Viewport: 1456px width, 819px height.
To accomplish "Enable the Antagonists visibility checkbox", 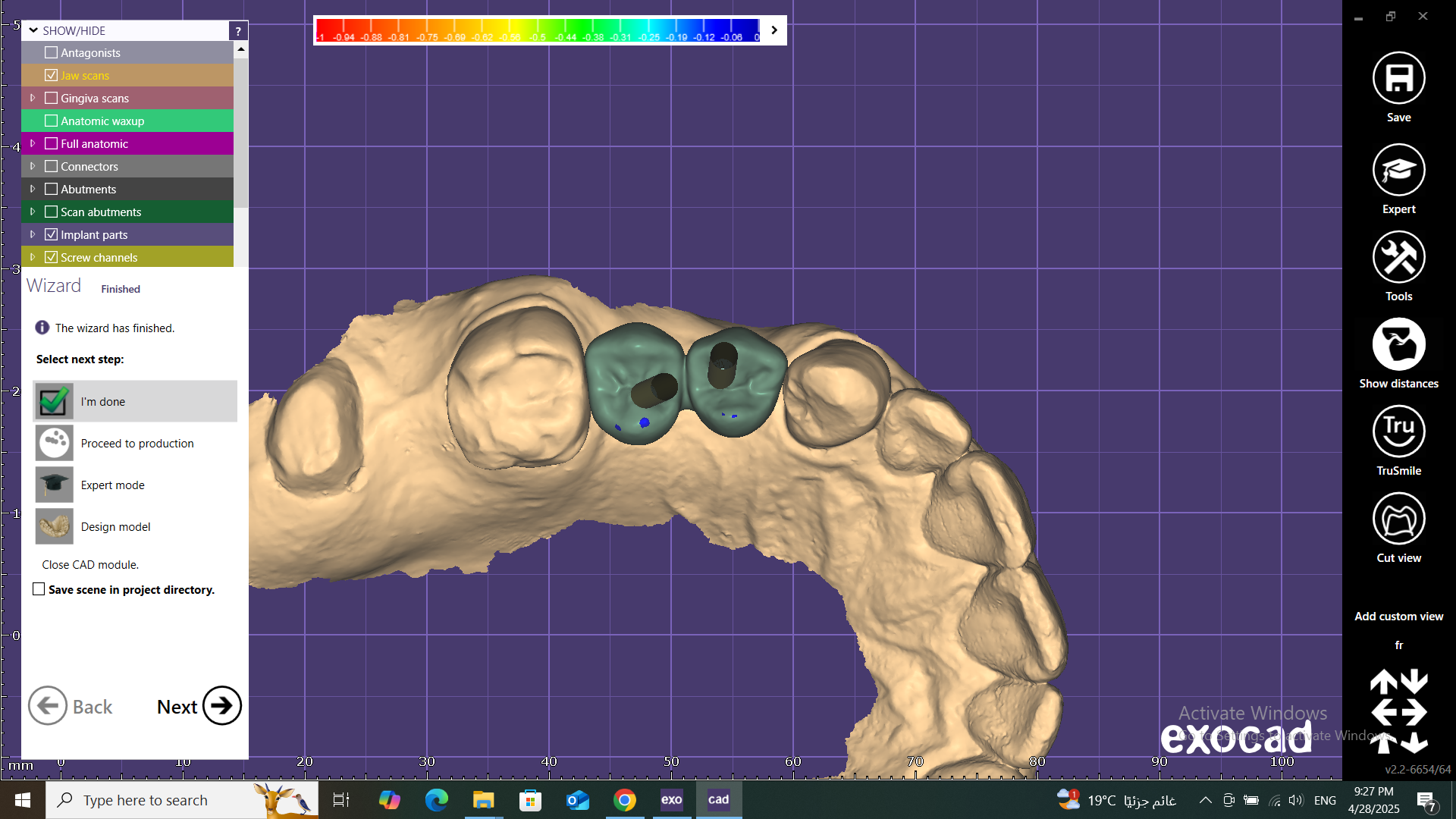I will [52, 52].
